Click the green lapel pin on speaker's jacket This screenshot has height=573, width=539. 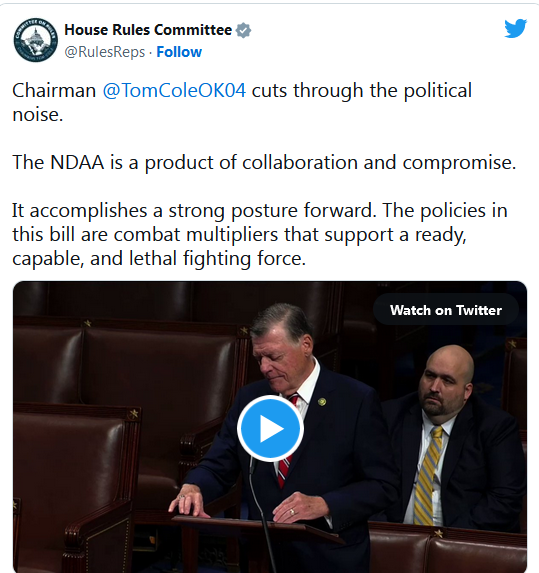(x=322, y=402)
